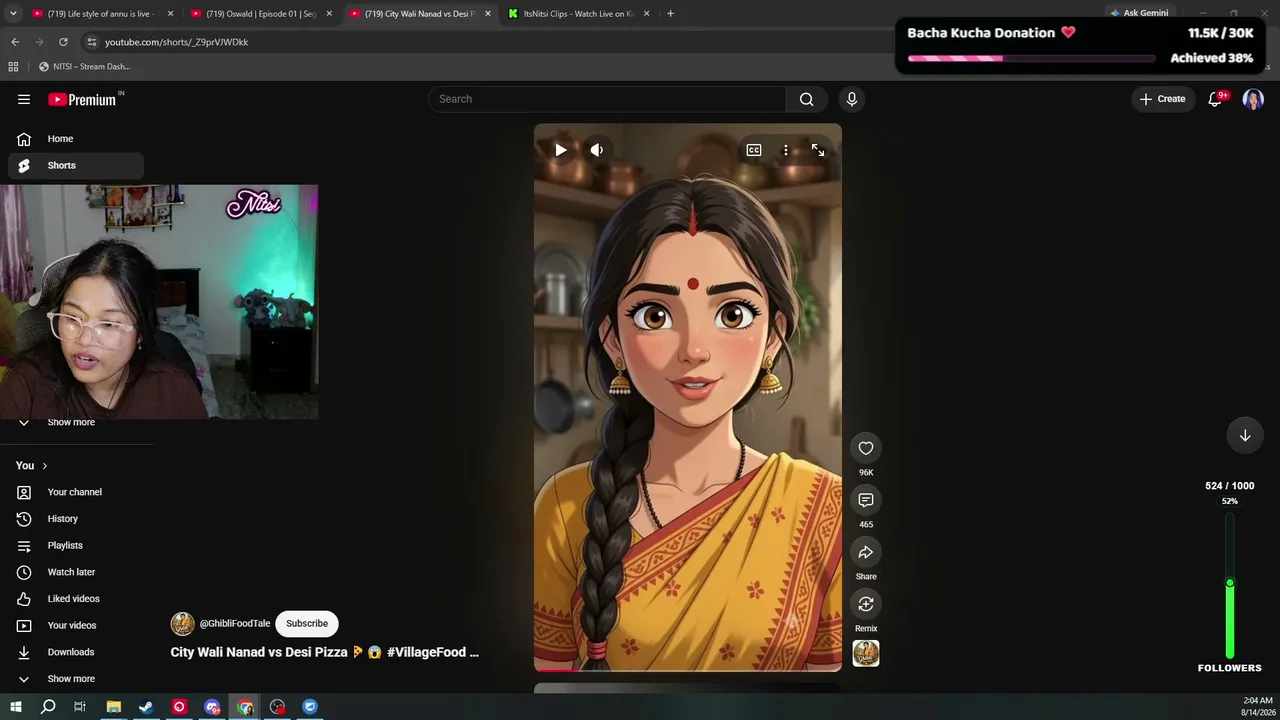1280x720 pixels.
Task: Open the @GhibliFoodTale channel link
Action: click(x=235, y=623)
